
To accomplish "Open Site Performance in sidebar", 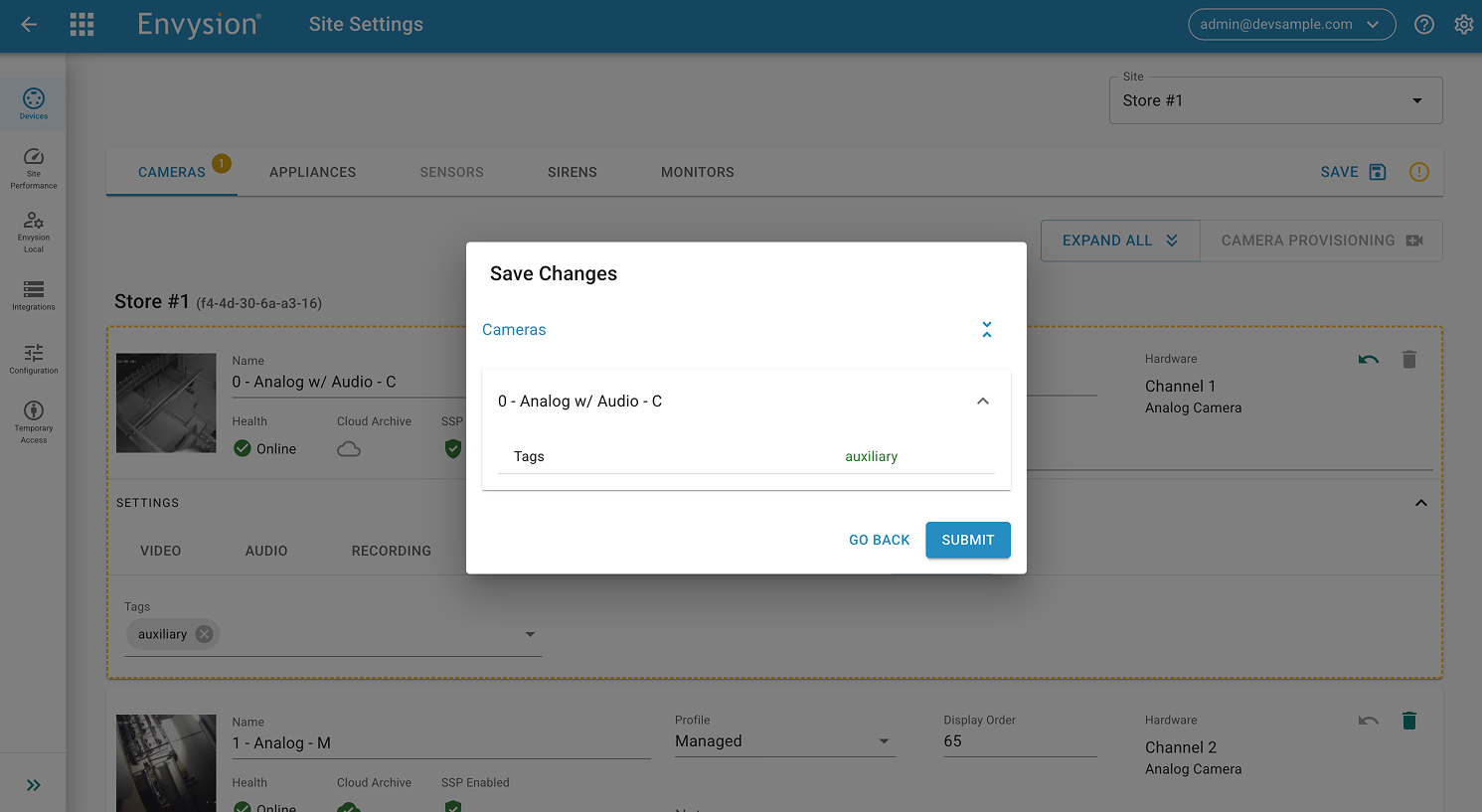I will click(x=34, y=167).
